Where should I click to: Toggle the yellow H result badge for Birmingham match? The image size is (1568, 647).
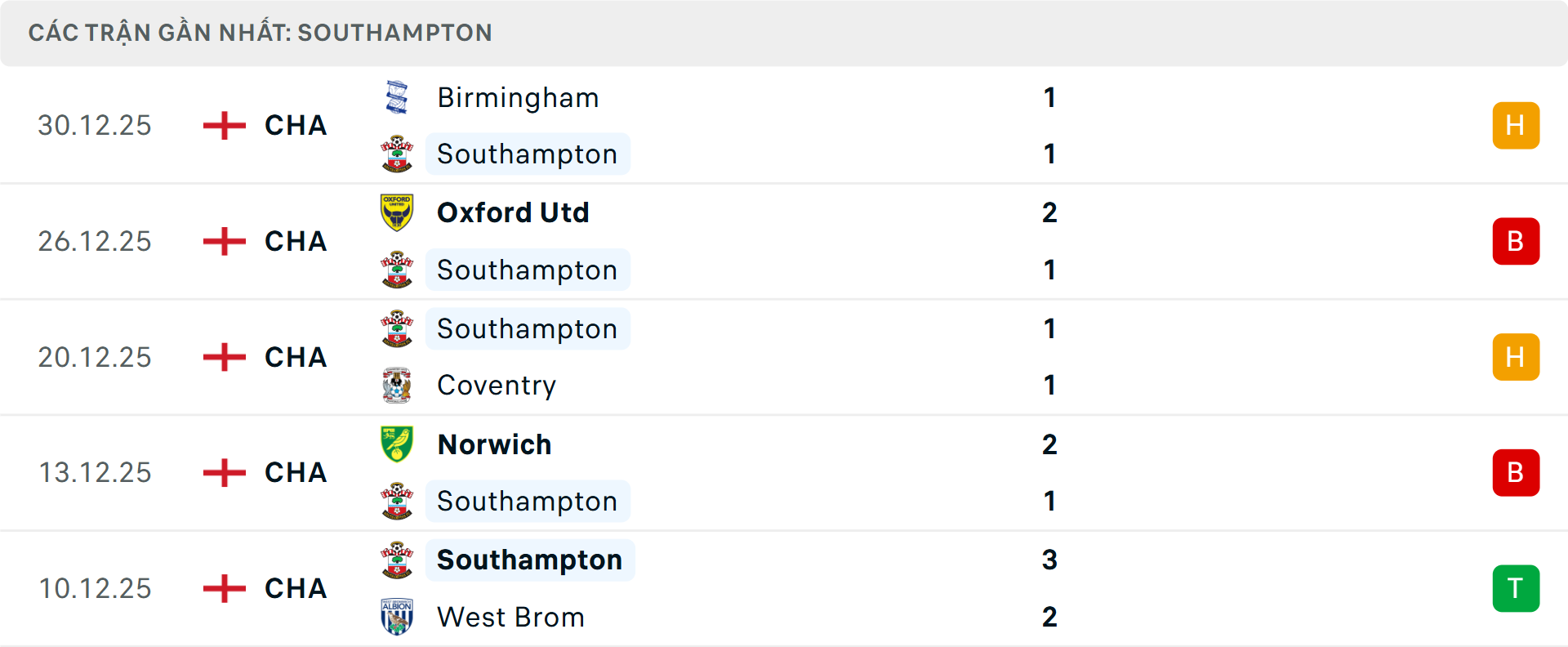[x=1516, y=124]
